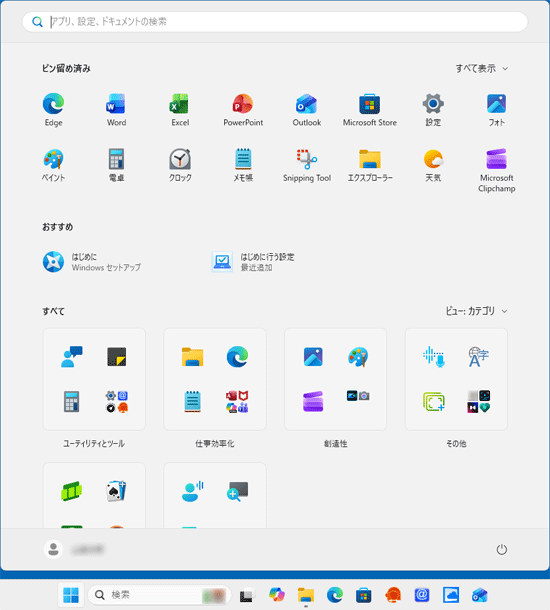Open file explorer icon in 仕事効率化 folder

192,357
